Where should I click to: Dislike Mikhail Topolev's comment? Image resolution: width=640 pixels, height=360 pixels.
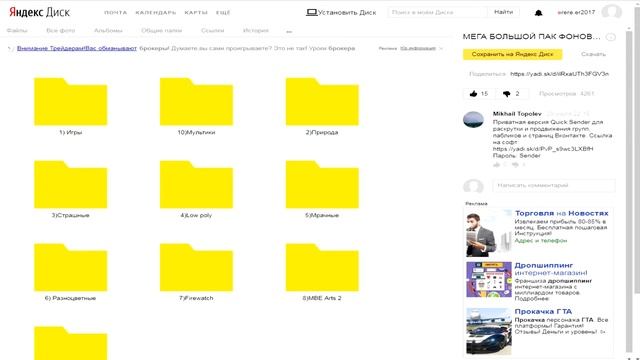point(515,165)
